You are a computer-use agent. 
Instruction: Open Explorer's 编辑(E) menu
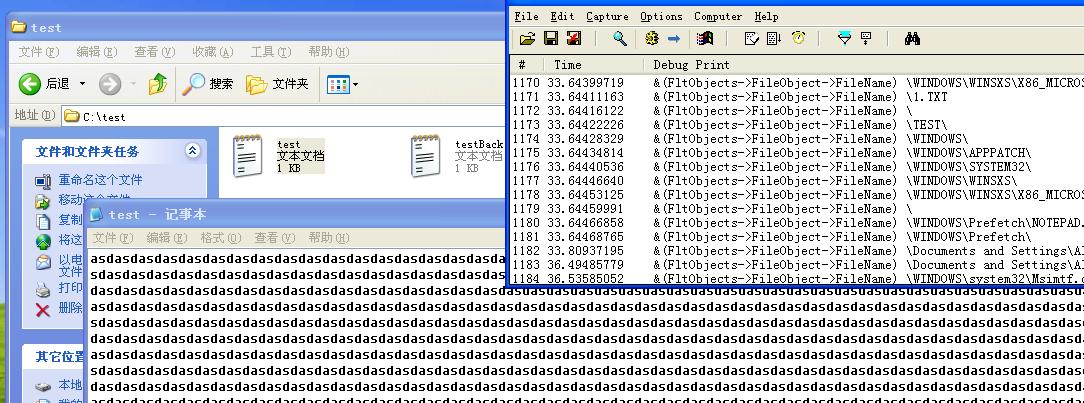[x=97, y=52]
